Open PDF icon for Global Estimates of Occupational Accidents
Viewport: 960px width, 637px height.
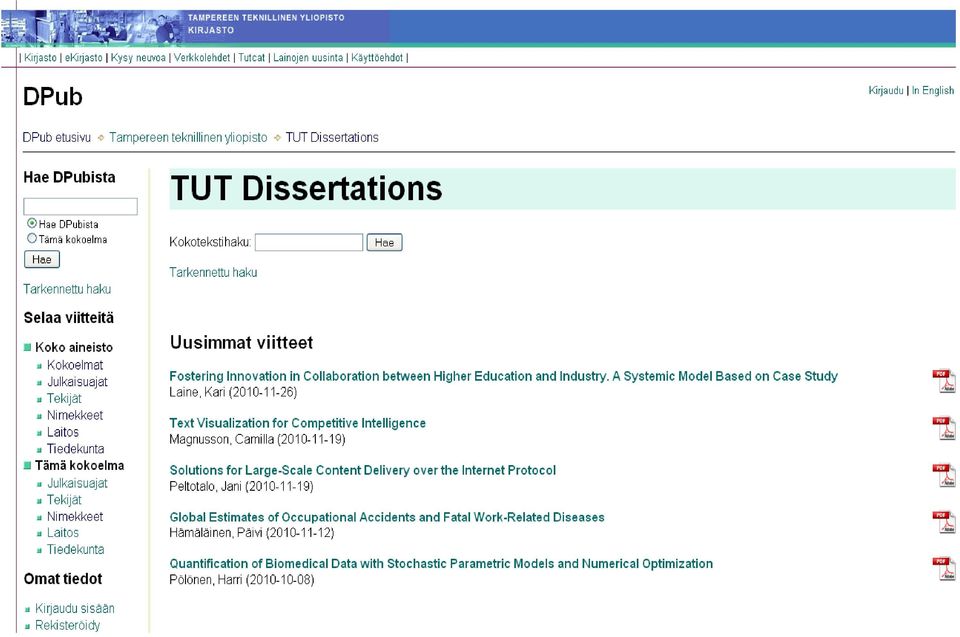(943, 522)
